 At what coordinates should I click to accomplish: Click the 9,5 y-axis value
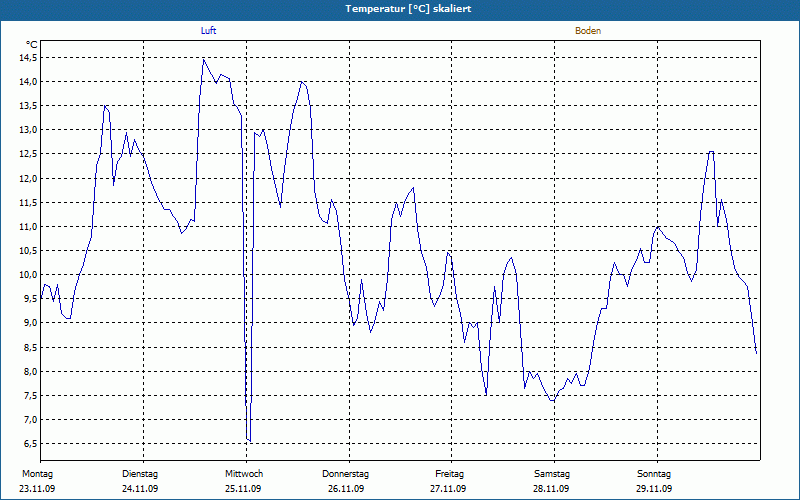coord(30,299)
